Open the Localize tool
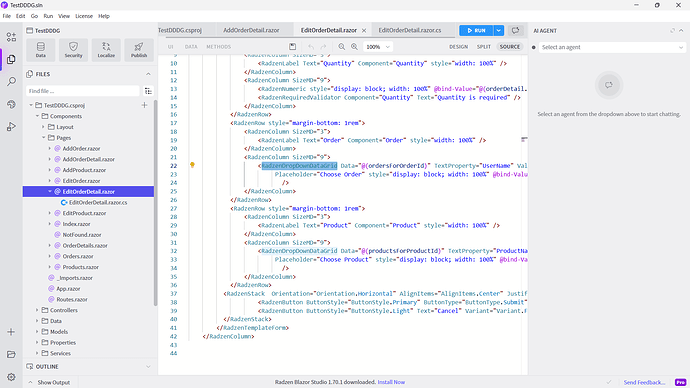690x388 pixels. [x=106, y=50]
